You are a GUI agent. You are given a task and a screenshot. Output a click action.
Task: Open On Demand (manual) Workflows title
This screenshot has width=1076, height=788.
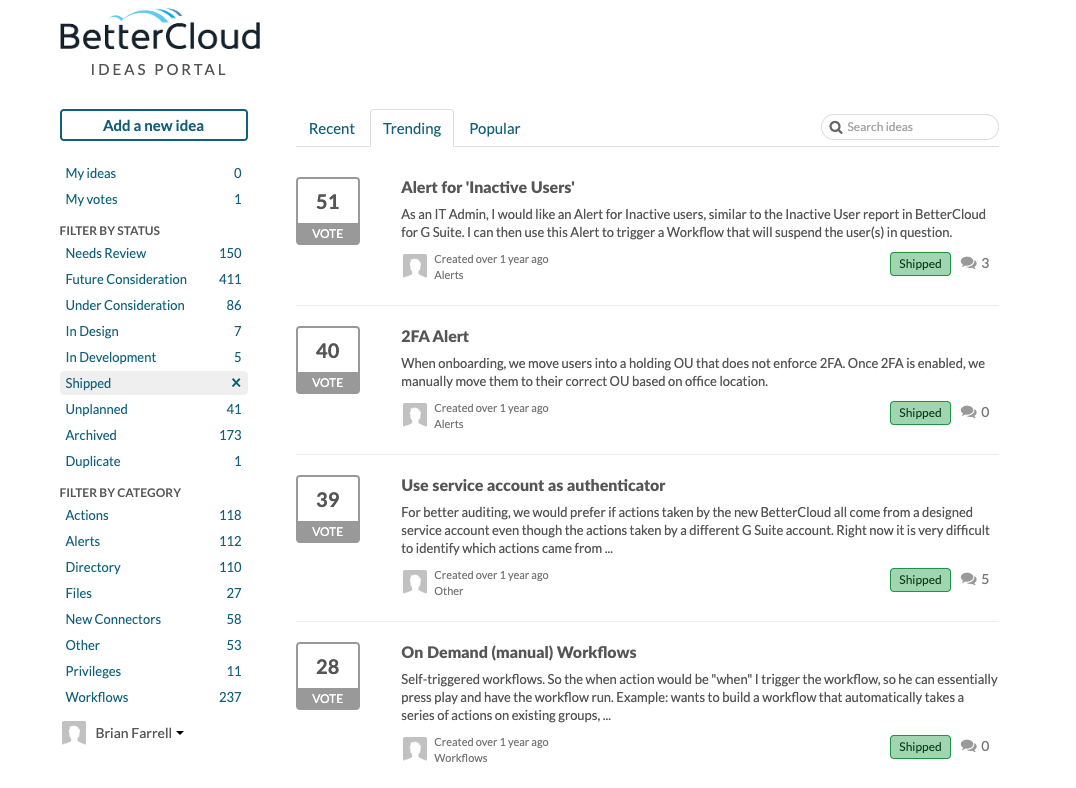coord(519,652)
